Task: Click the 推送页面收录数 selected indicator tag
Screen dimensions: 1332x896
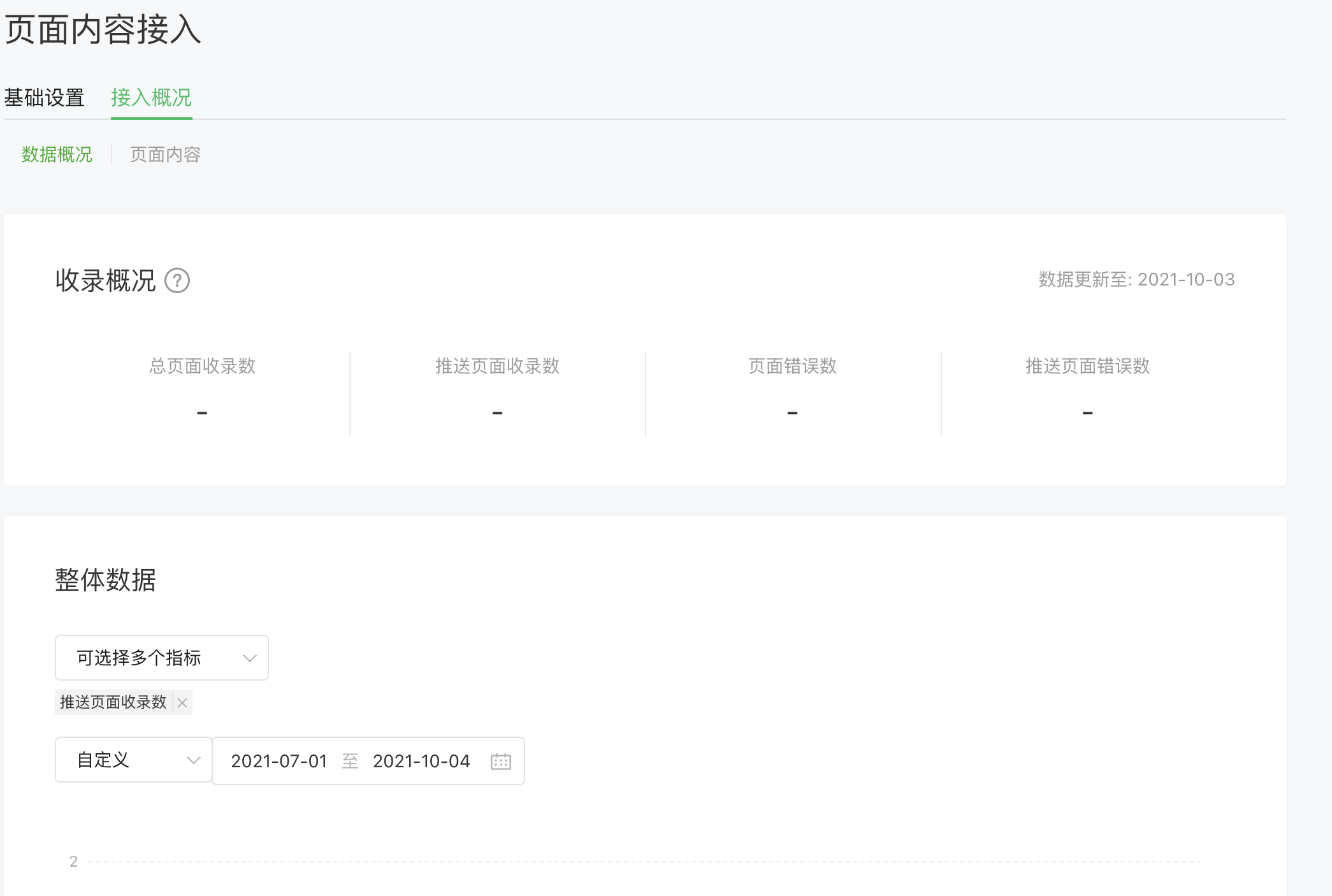Action: (x=113, y=702)
